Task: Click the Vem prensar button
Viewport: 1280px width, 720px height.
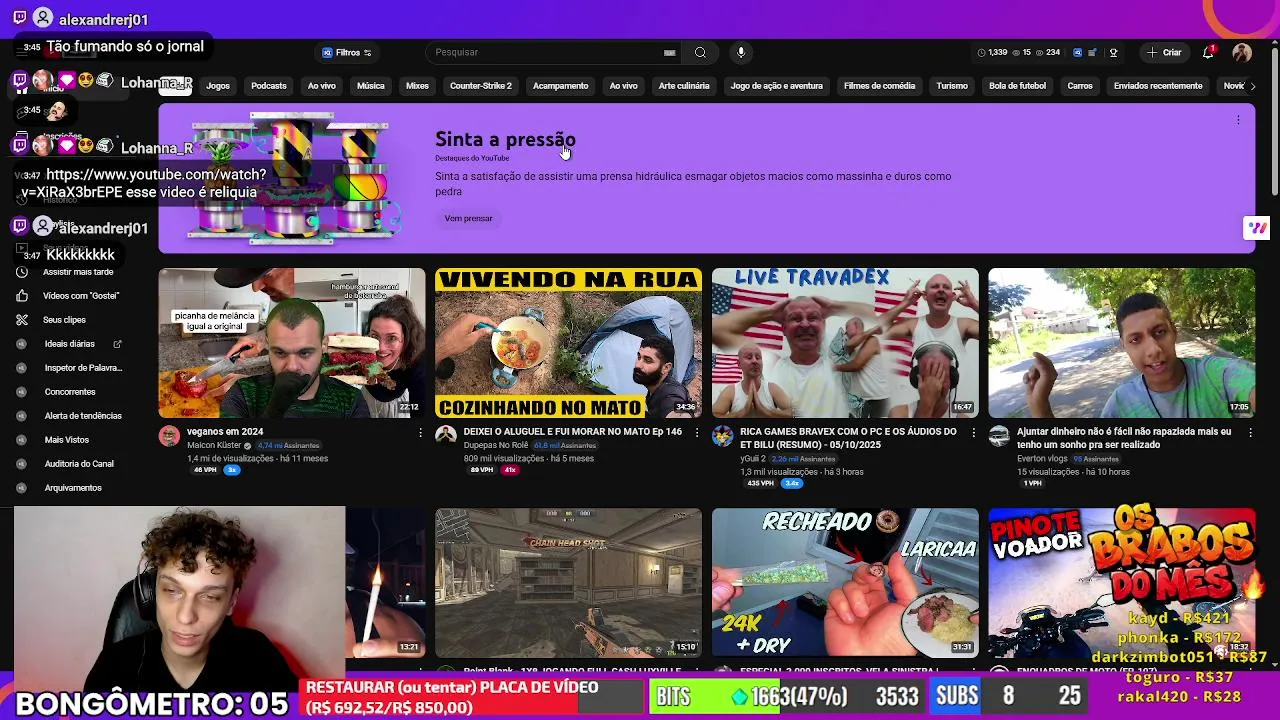Action: (468, 218)
